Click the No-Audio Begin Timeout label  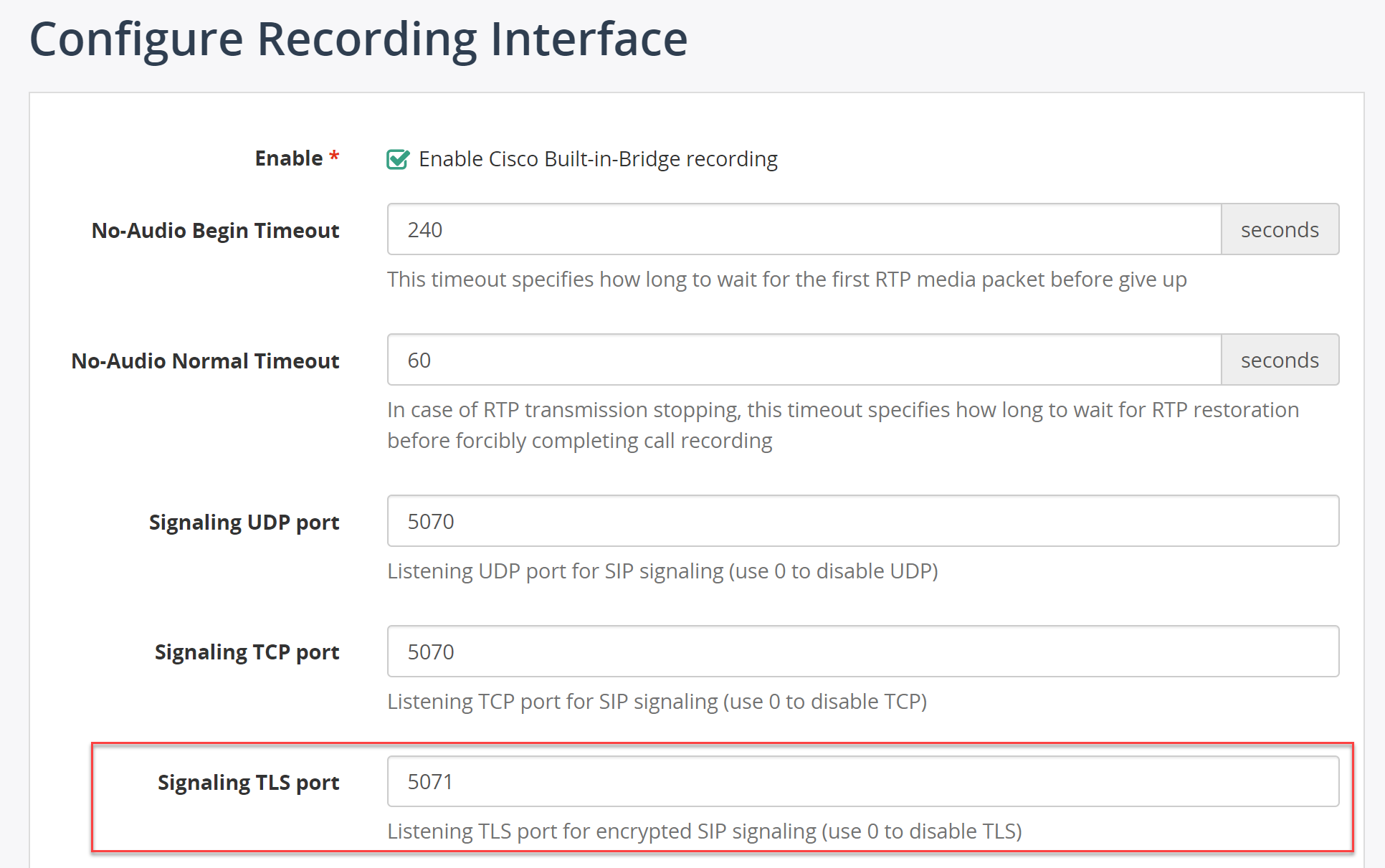[216, 231]
